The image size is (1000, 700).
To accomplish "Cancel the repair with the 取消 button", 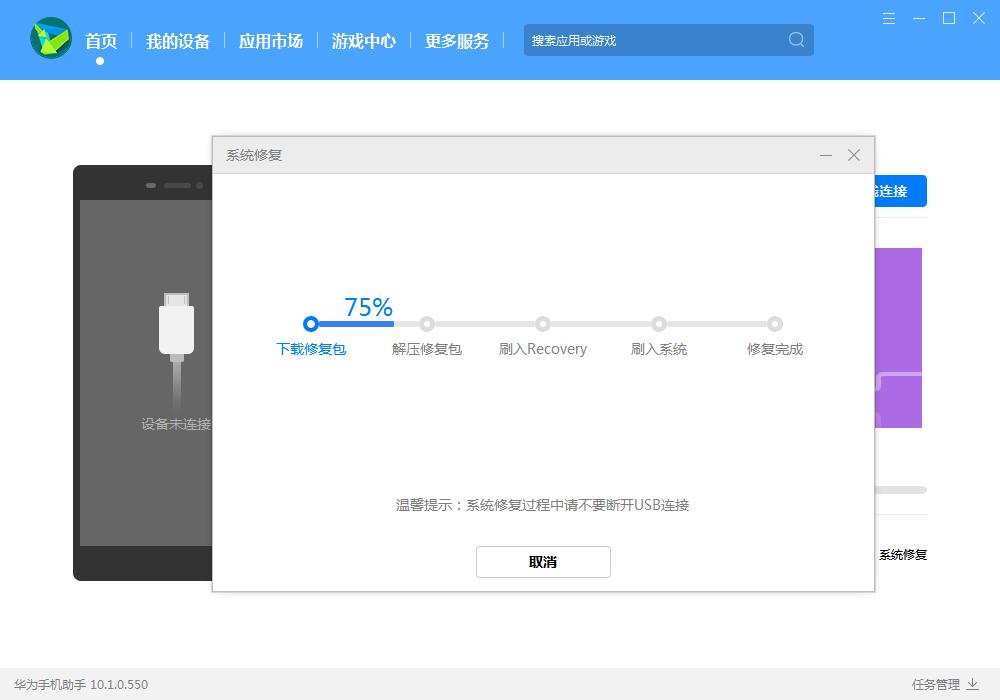I will (x=543, y=562).
